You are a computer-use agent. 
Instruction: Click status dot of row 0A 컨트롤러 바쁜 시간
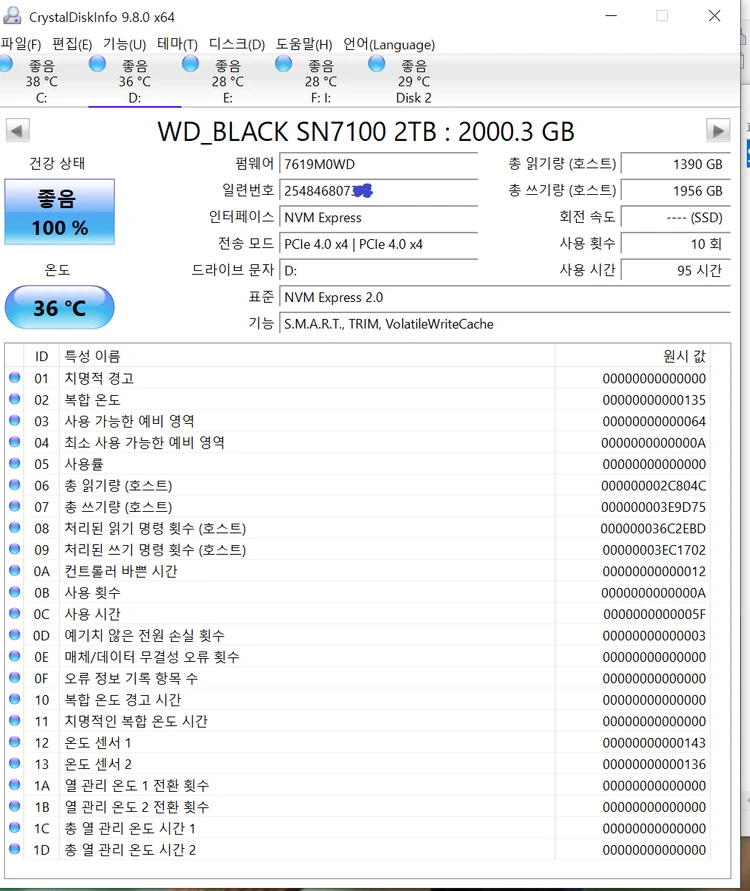[x=15, y=571]
